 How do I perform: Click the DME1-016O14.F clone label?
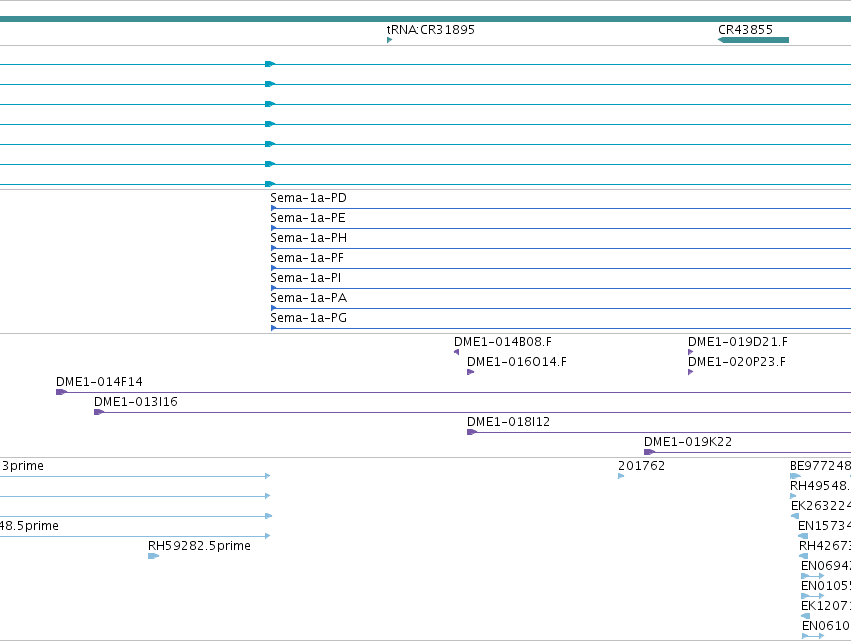[x=517, y=362]
